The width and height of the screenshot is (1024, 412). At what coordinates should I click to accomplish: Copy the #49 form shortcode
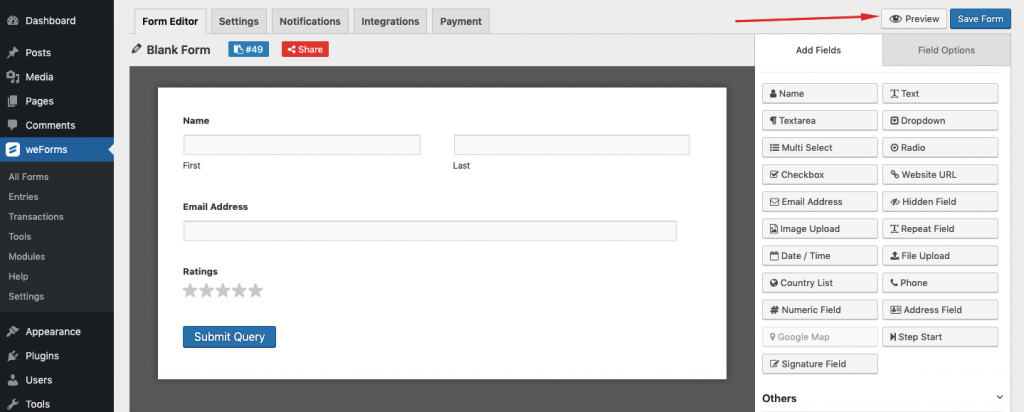point(248,49)
